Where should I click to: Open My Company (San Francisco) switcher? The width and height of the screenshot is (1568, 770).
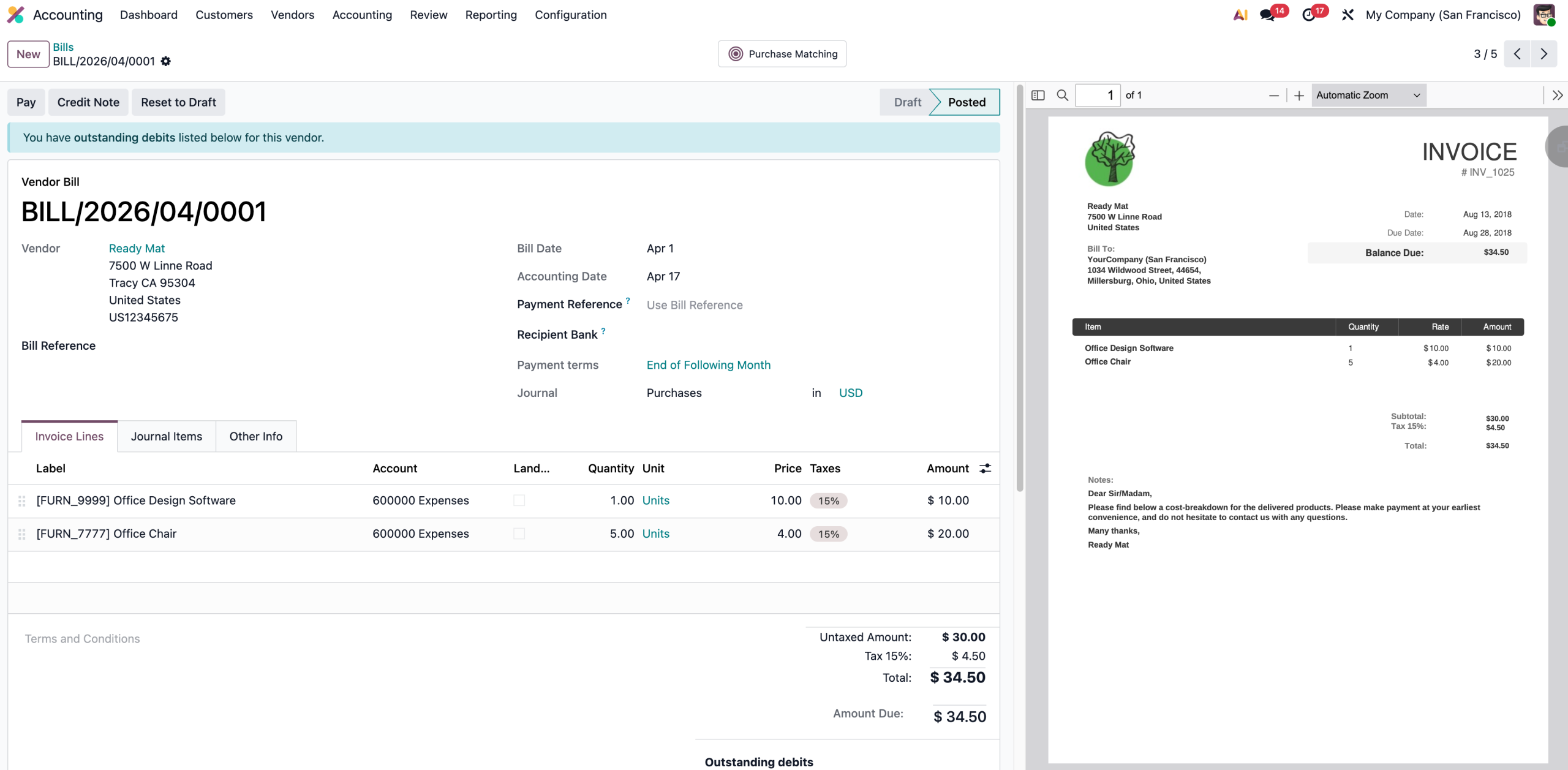[x=1443, y=15]
